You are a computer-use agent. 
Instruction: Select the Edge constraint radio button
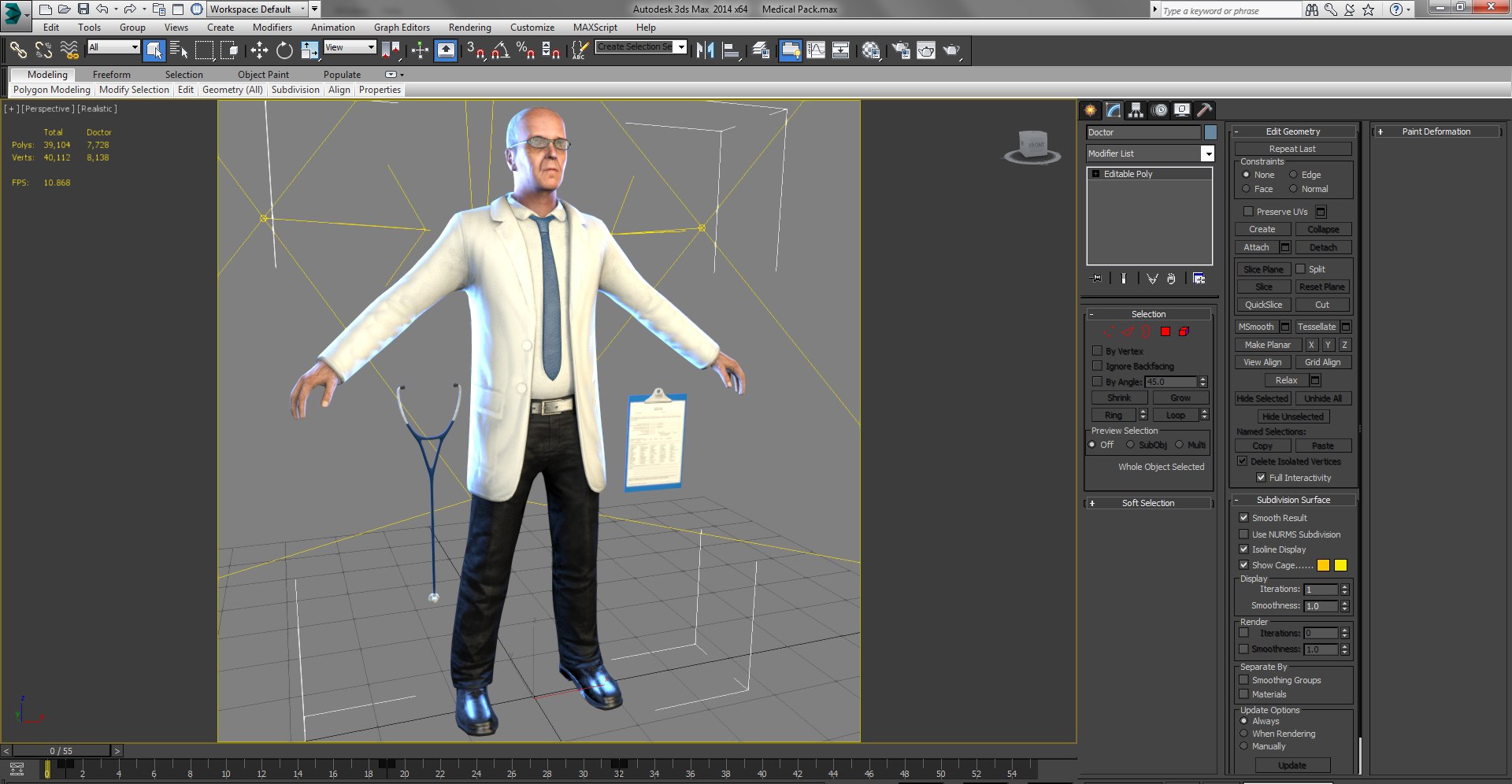(1292, 175)
